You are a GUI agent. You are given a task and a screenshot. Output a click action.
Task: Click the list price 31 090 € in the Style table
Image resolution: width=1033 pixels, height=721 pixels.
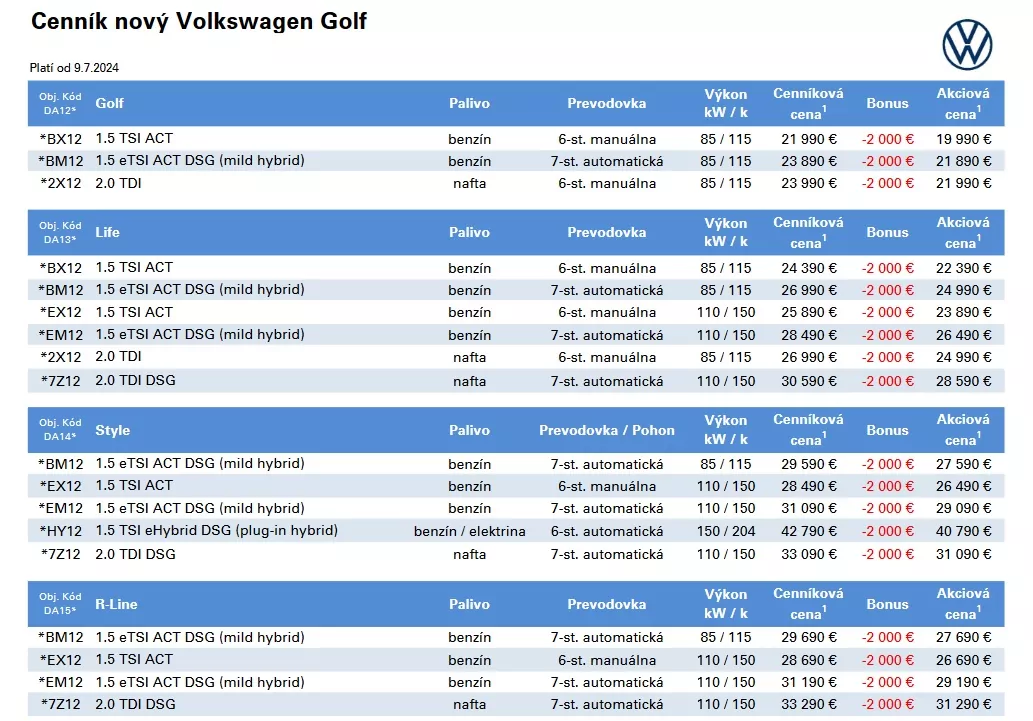coord(808,508)
